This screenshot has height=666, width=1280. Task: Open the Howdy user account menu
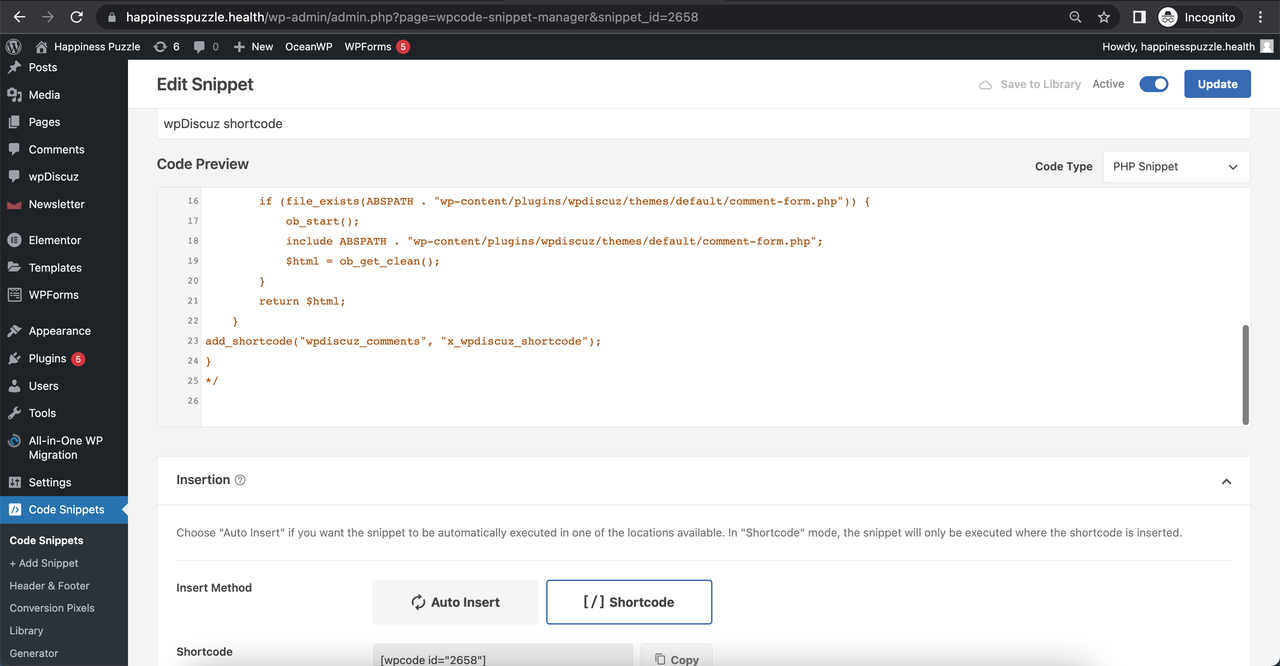pyautogui.click(x=1187, y=47)
